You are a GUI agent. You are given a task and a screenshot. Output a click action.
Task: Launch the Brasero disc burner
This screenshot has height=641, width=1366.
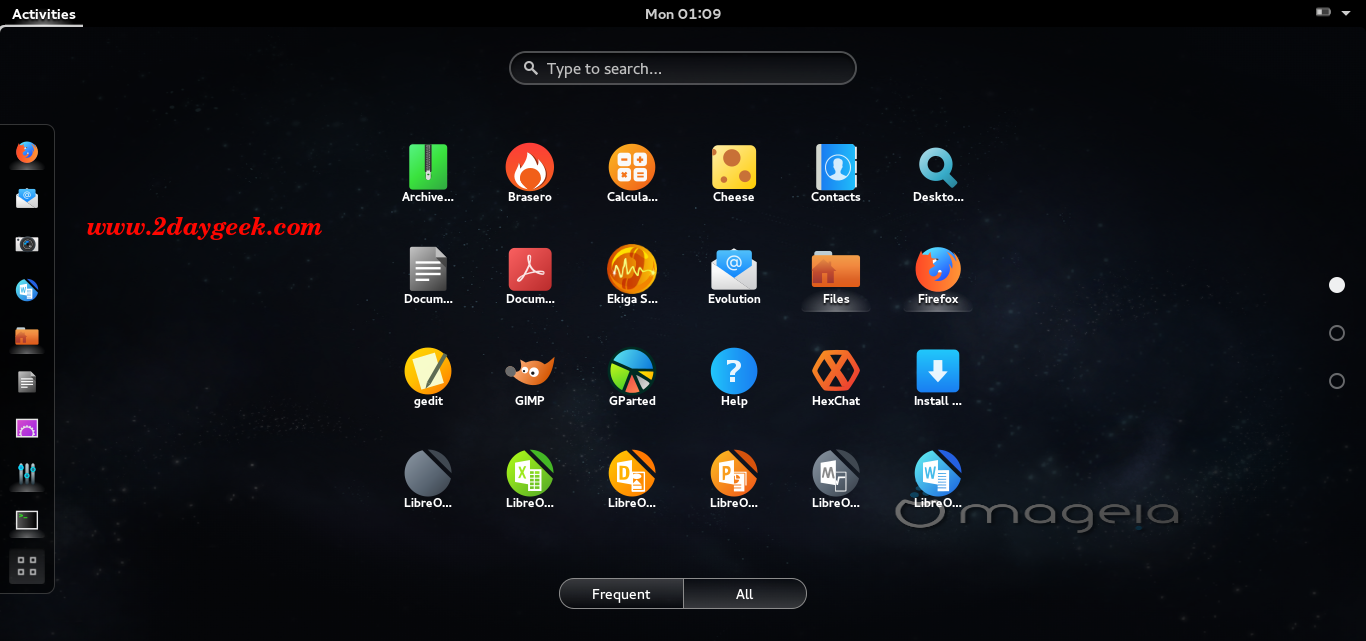530,167
